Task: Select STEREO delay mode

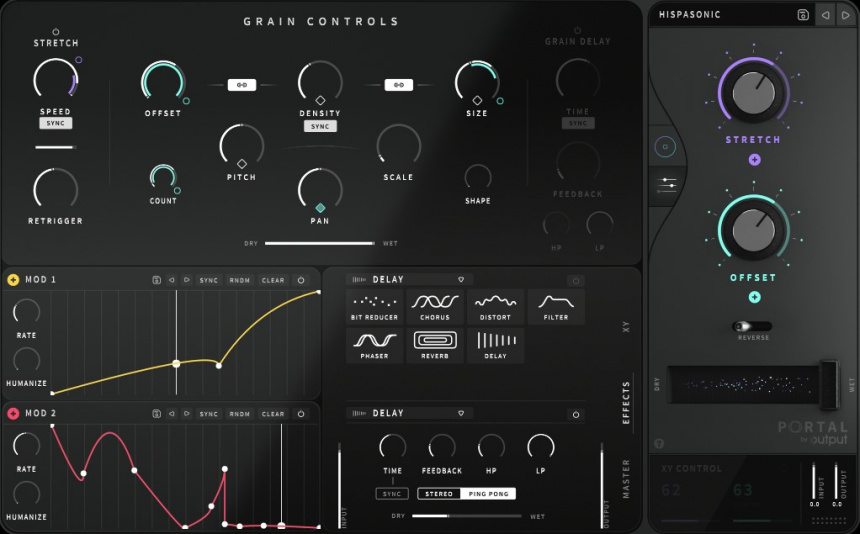Action: (439, 494)
